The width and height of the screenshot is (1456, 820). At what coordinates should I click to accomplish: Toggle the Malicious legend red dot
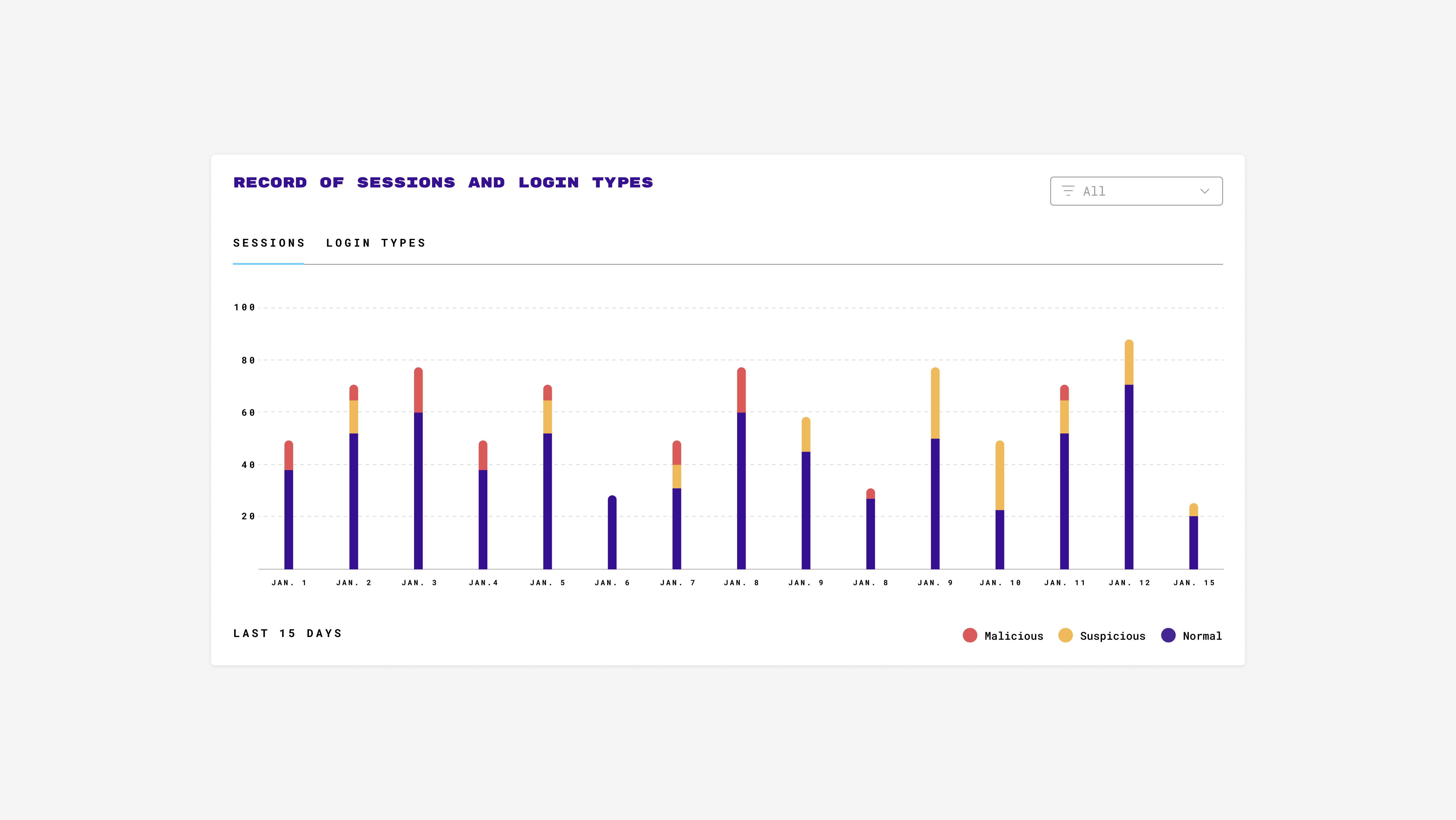970,635
